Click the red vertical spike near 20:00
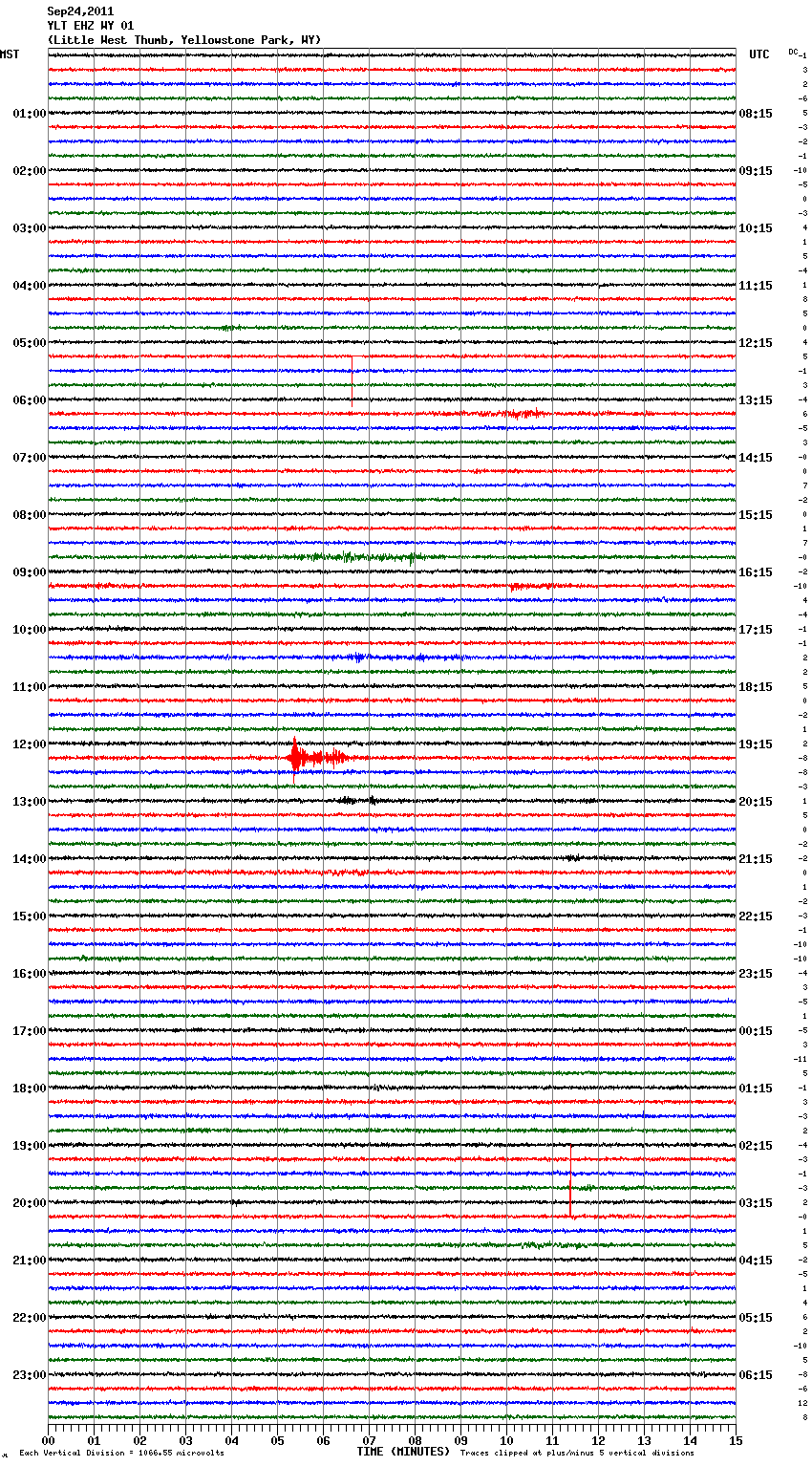812x1466 pixels. (570, 1181)
